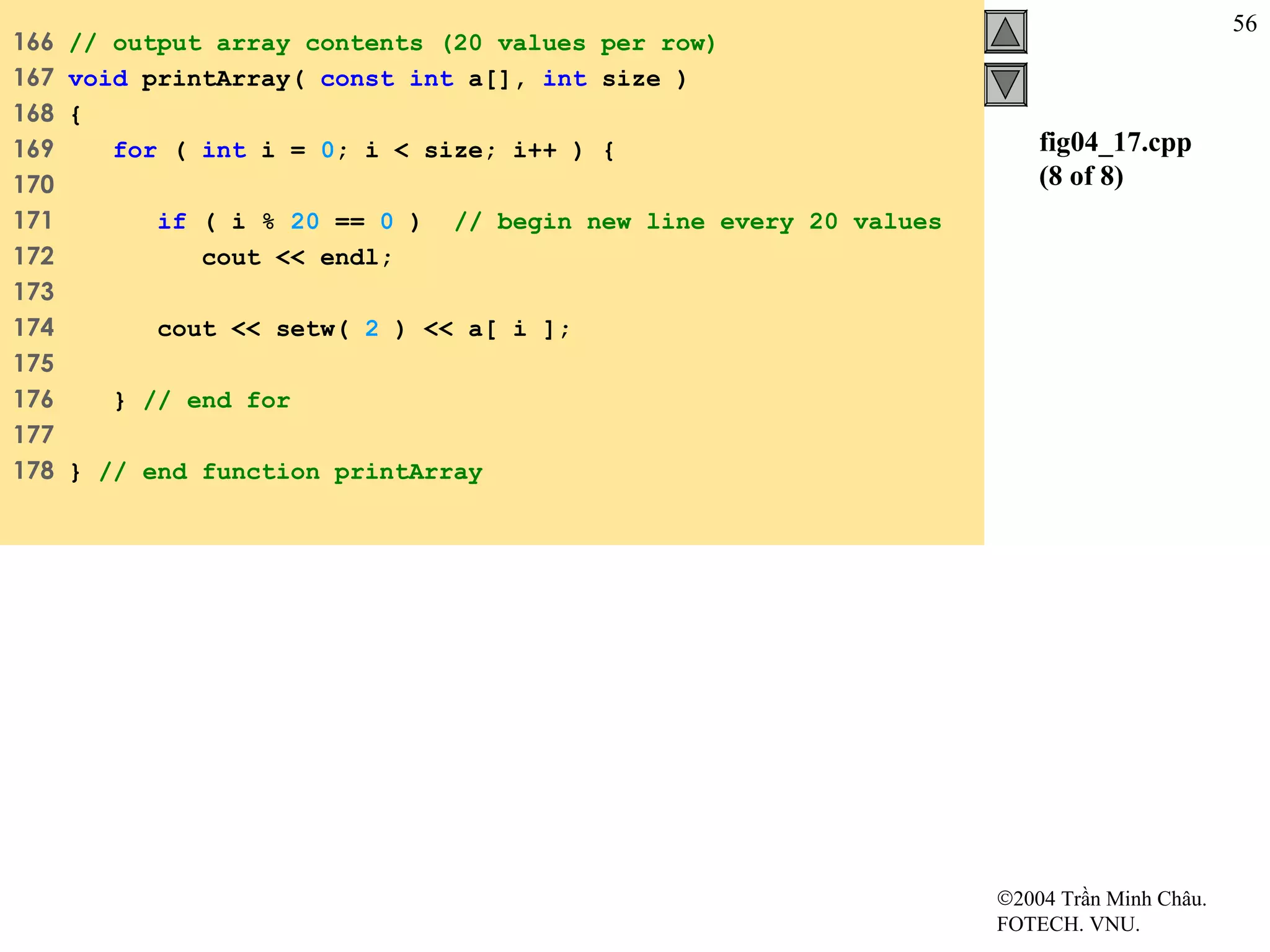The width and height of the screenshot is (1270, 952).
Task: Click the 'FOTECH. VNU.' footer text
Action: [x=1068, y=924]
